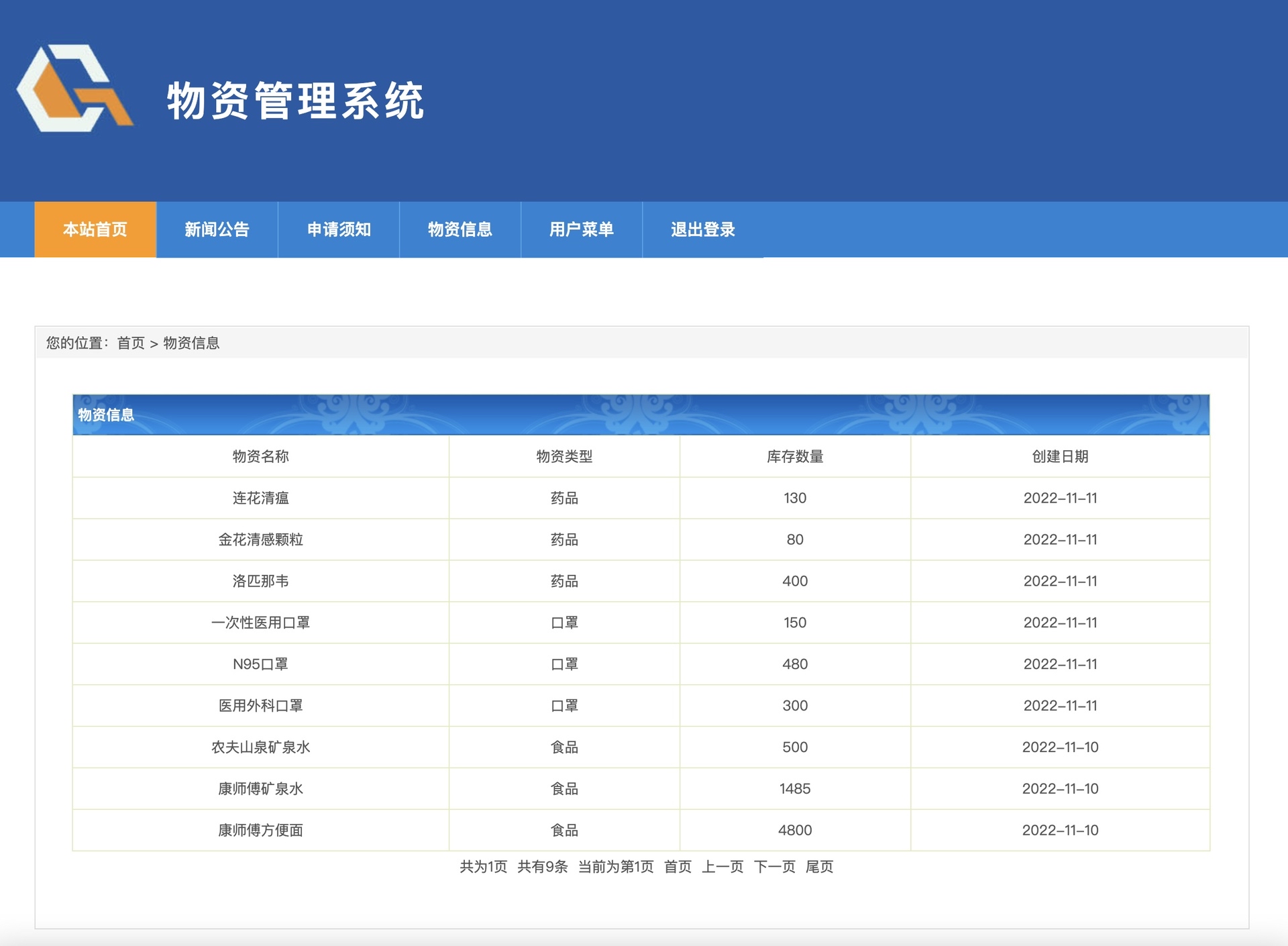Switch to the 物资信息 tab
The image size is (1288, 946).
point(459,229)
